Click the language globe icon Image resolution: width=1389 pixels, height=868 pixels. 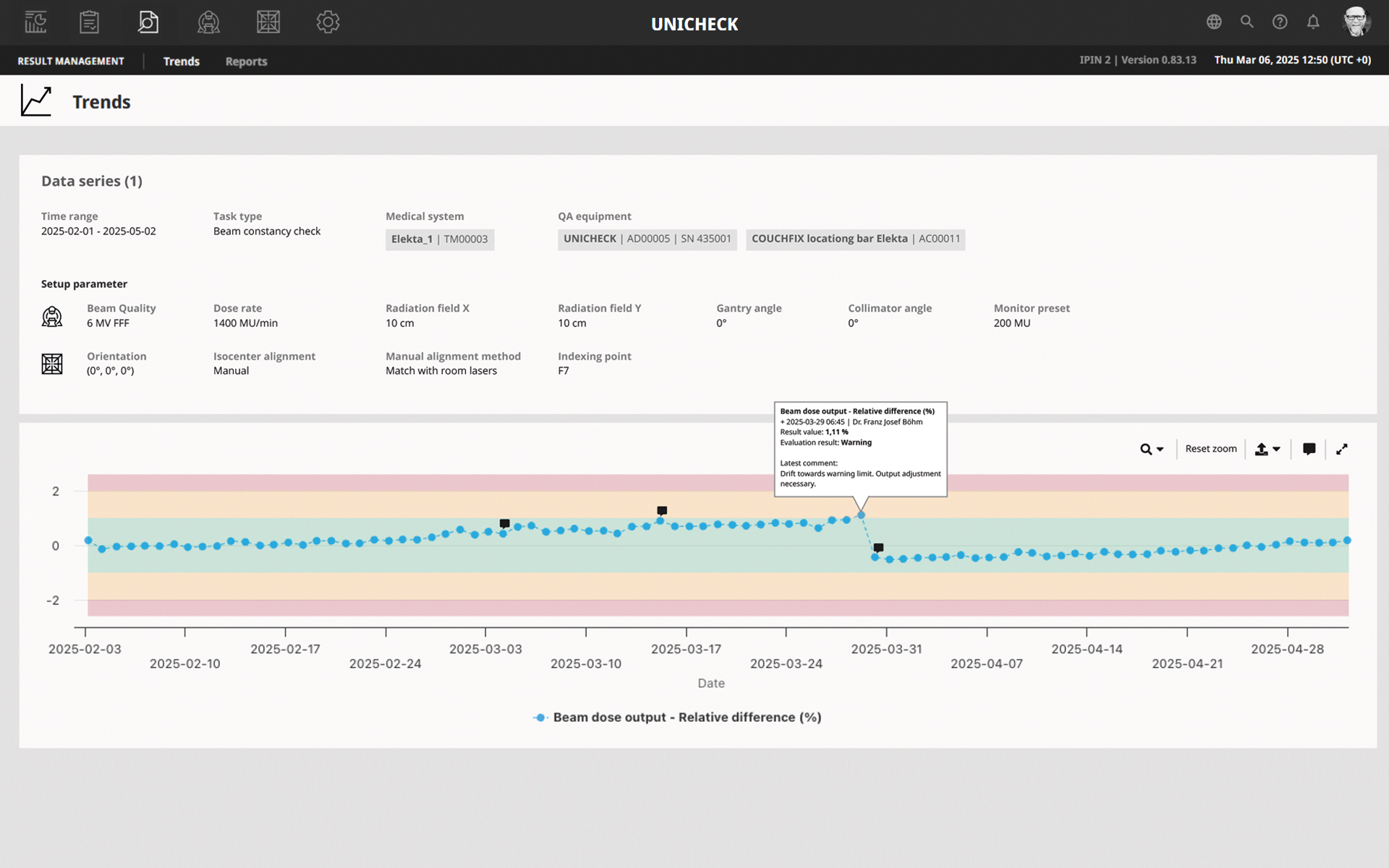click(x=1214, y=22)
